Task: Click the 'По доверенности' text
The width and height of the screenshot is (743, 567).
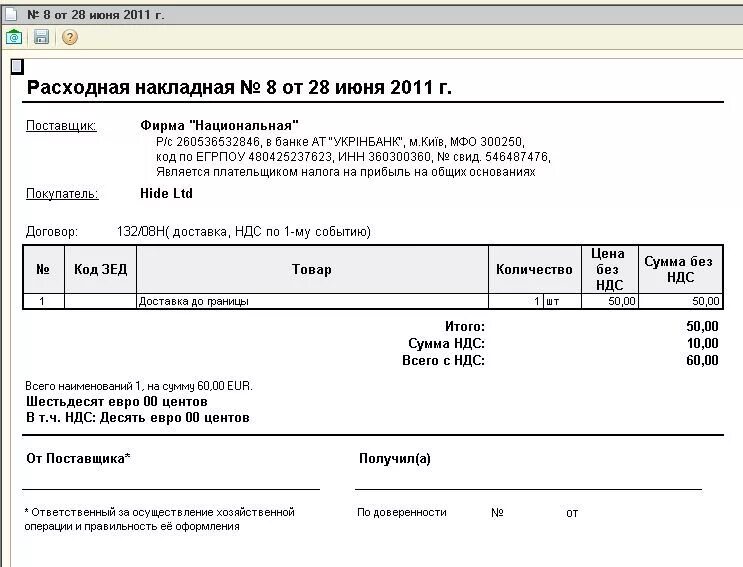Action: tap(402, 513)
